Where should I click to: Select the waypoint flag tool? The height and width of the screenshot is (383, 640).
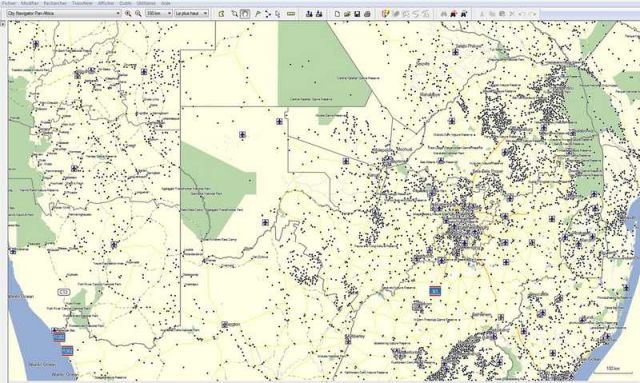(258, 13)
